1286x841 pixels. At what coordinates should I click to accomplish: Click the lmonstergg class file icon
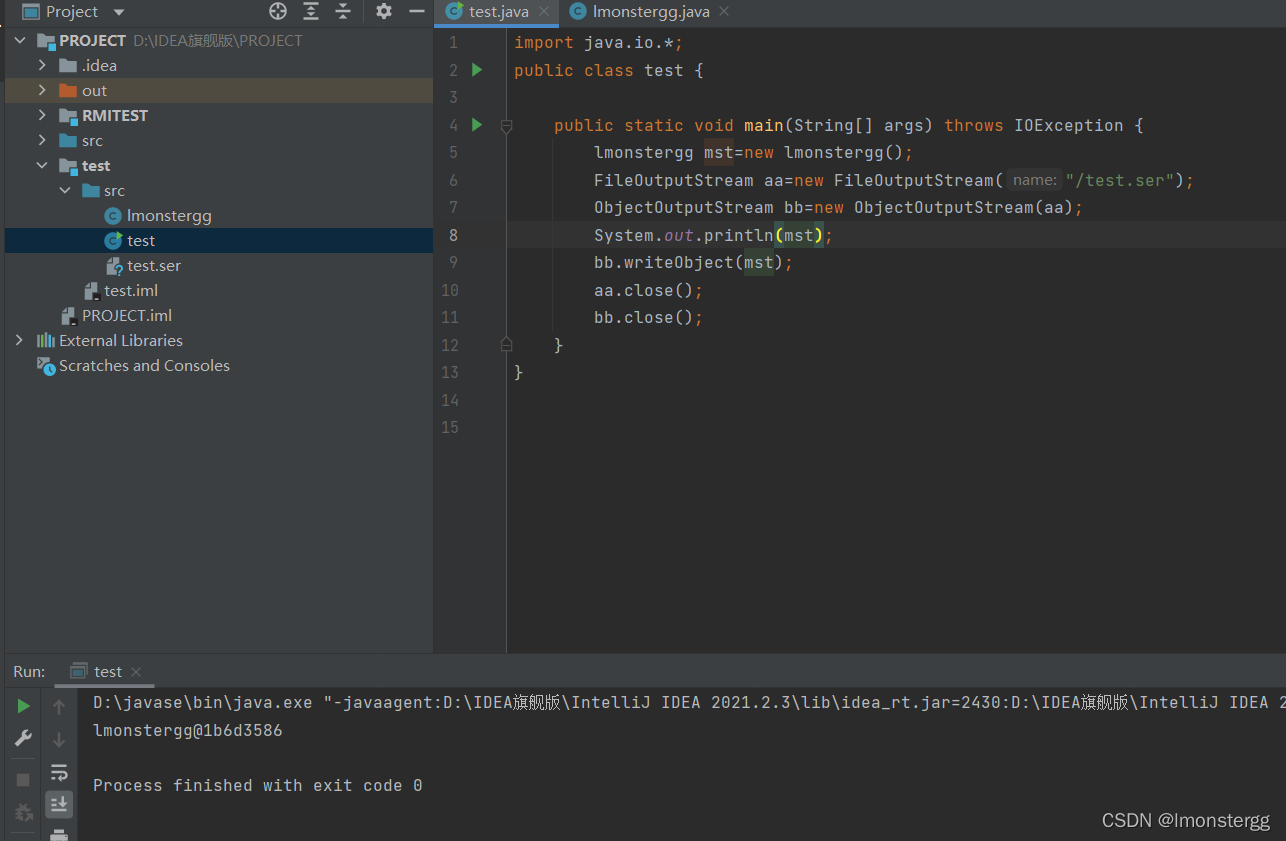[114, 215]
